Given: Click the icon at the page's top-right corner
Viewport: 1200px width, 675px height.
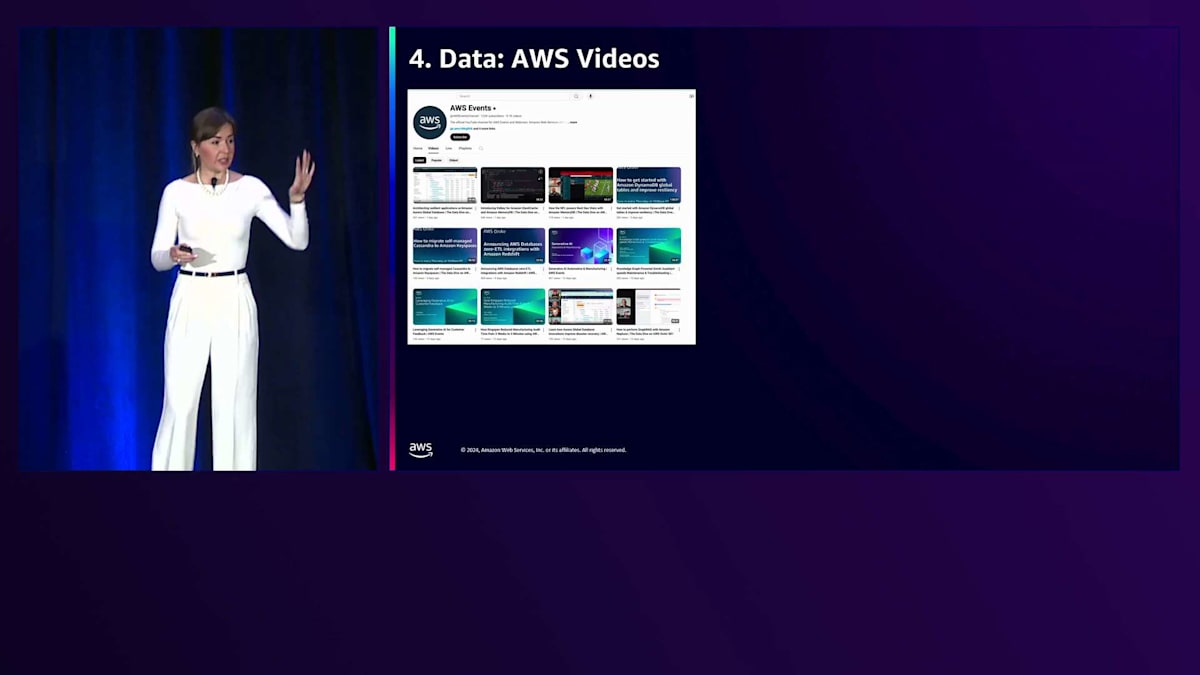Looking at the screenshot, I should click(691, 96).
